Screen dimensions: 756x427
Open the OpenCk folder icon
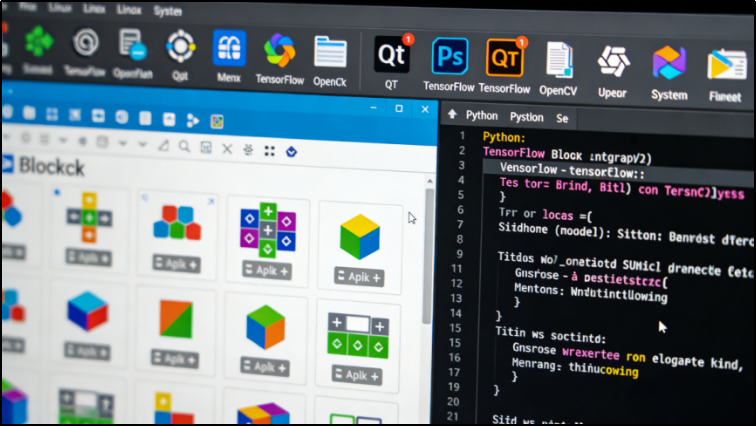point(330,51)
